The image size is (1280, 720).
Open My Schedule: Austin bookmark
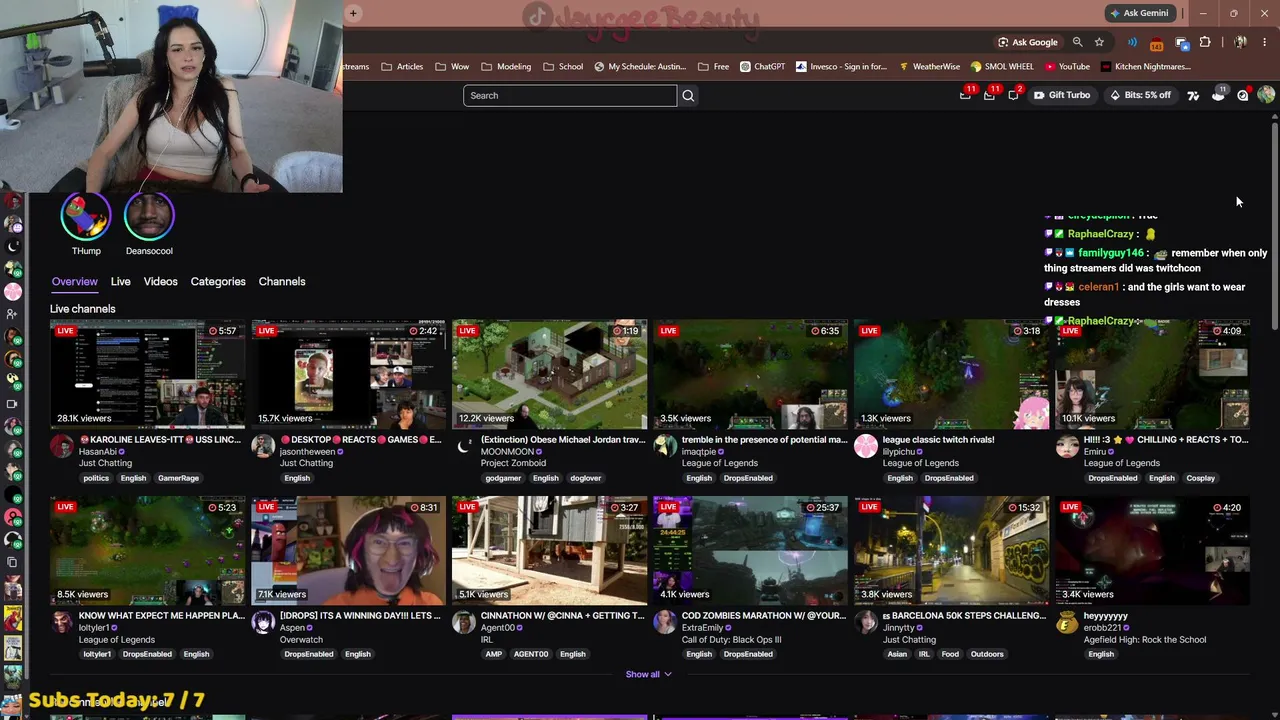click(640, 67)
